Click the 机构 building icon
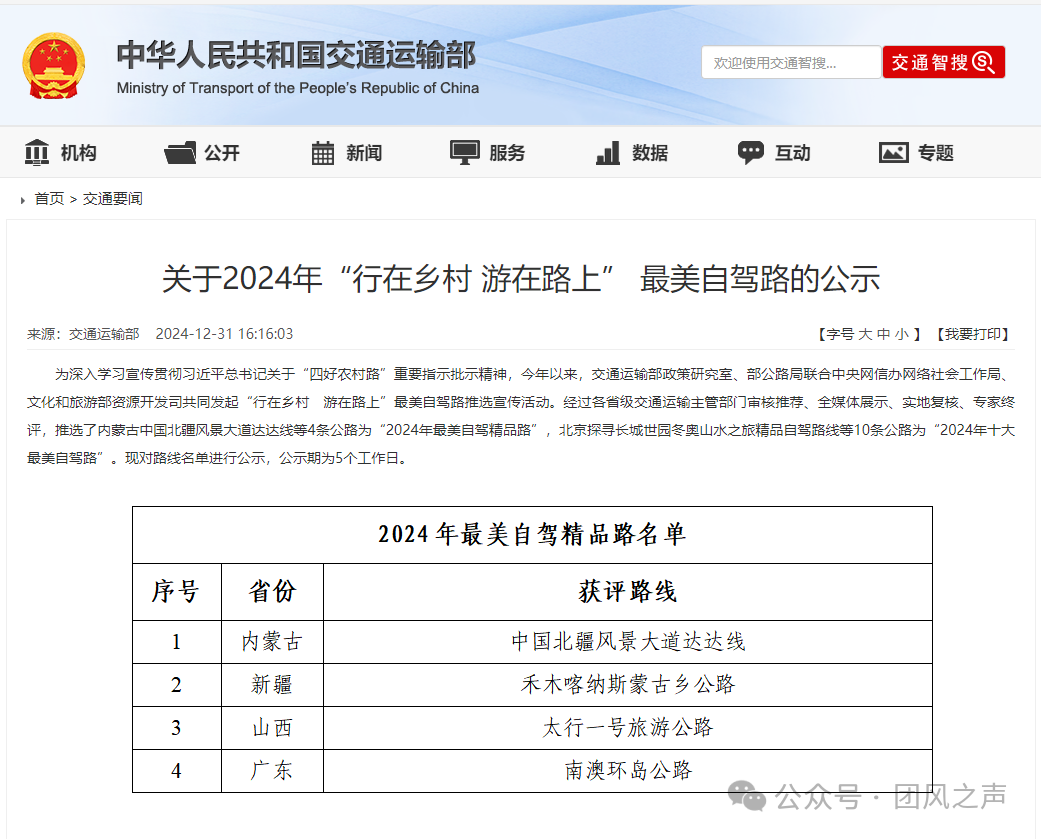1041x839 pixels. tap(37, 153)
